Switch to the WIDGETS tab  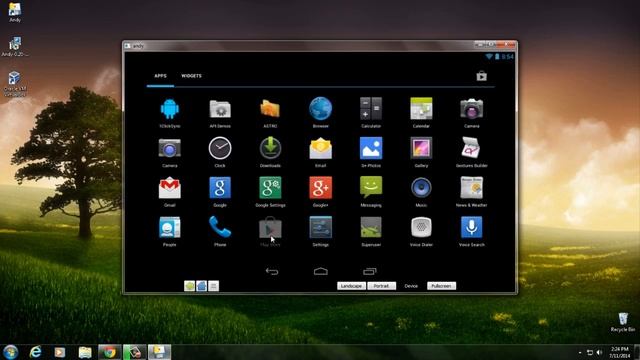(x=191, y=76)
